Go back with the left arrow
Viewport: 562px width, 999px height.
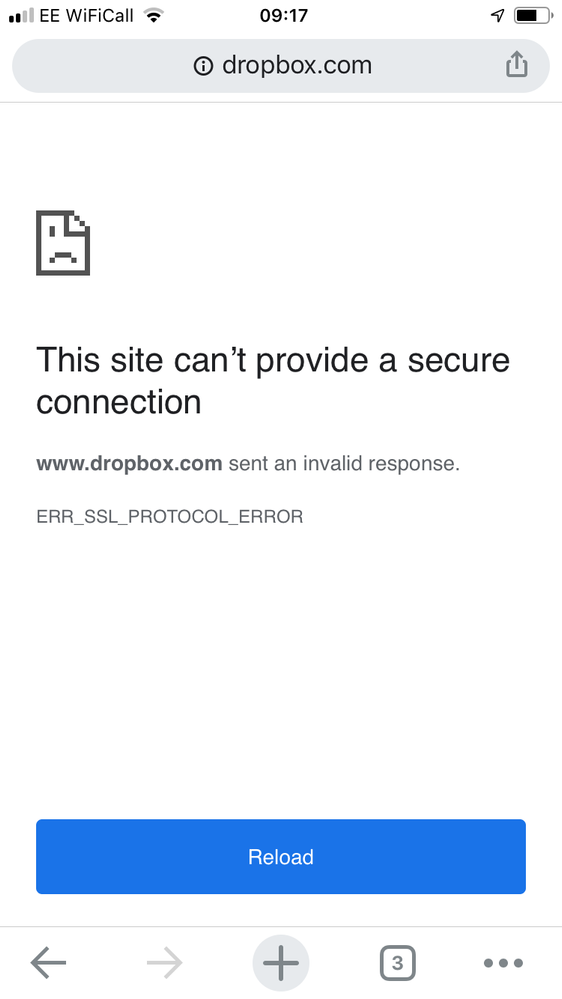point(48,963)
